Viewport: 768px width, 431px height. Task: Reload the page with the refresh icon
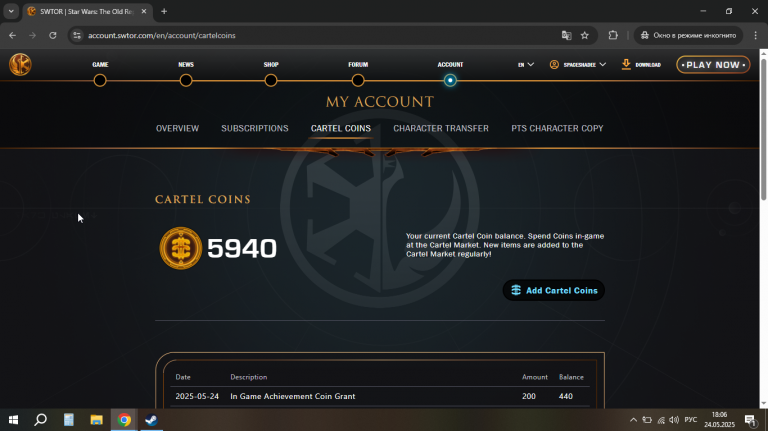(52, 35)
